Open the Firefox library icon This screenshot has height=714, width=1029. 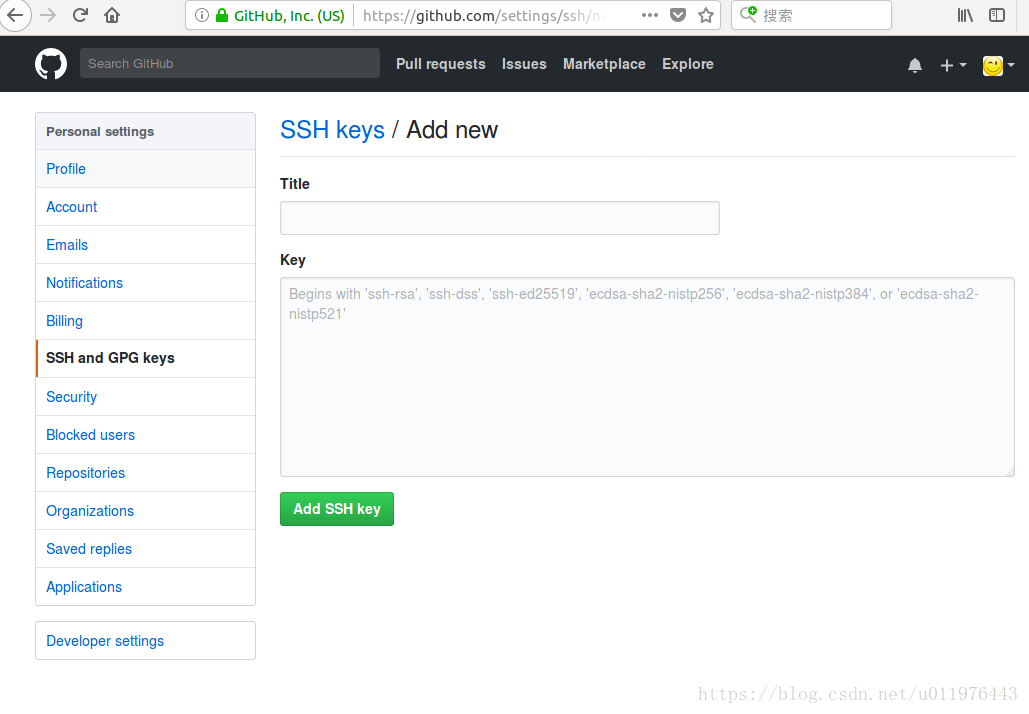point(965,15)
